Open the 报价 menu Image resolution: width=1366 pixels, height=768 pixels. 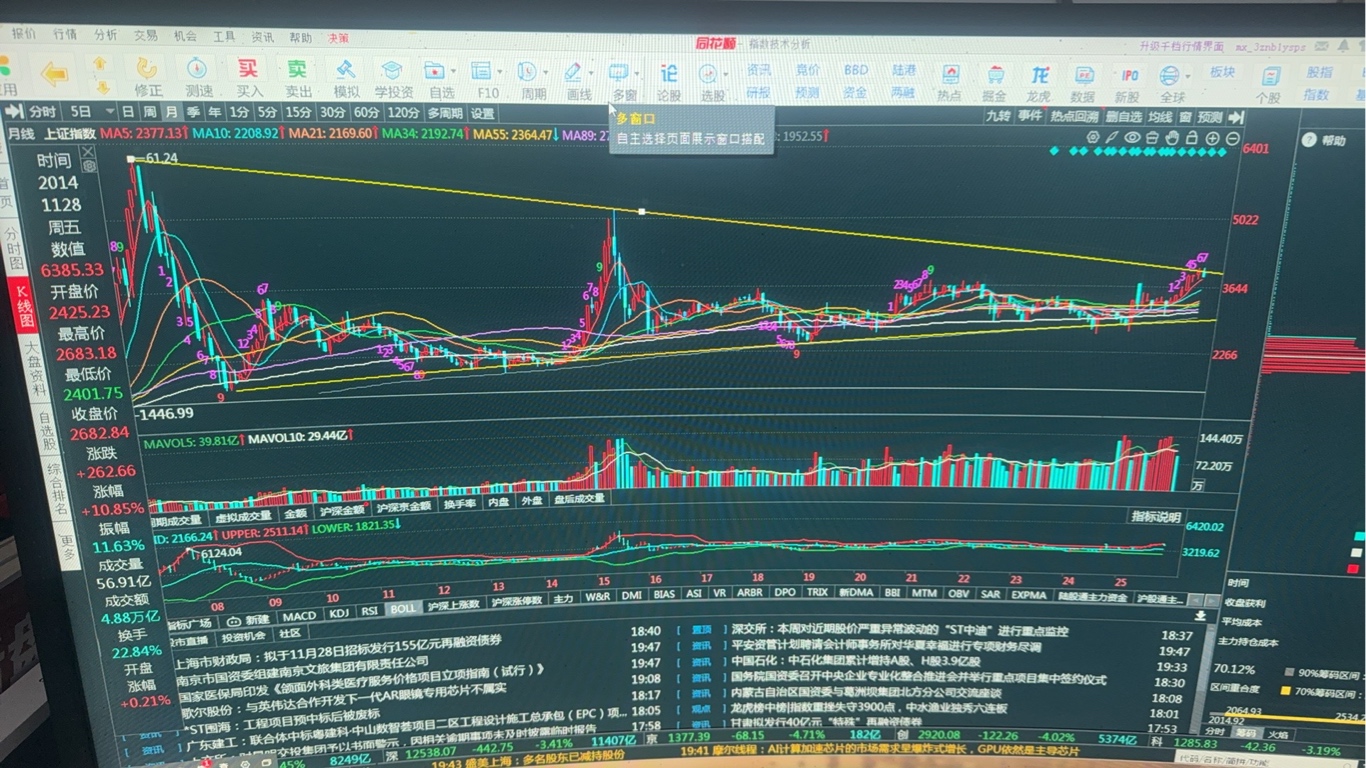[x=24, y=33]
